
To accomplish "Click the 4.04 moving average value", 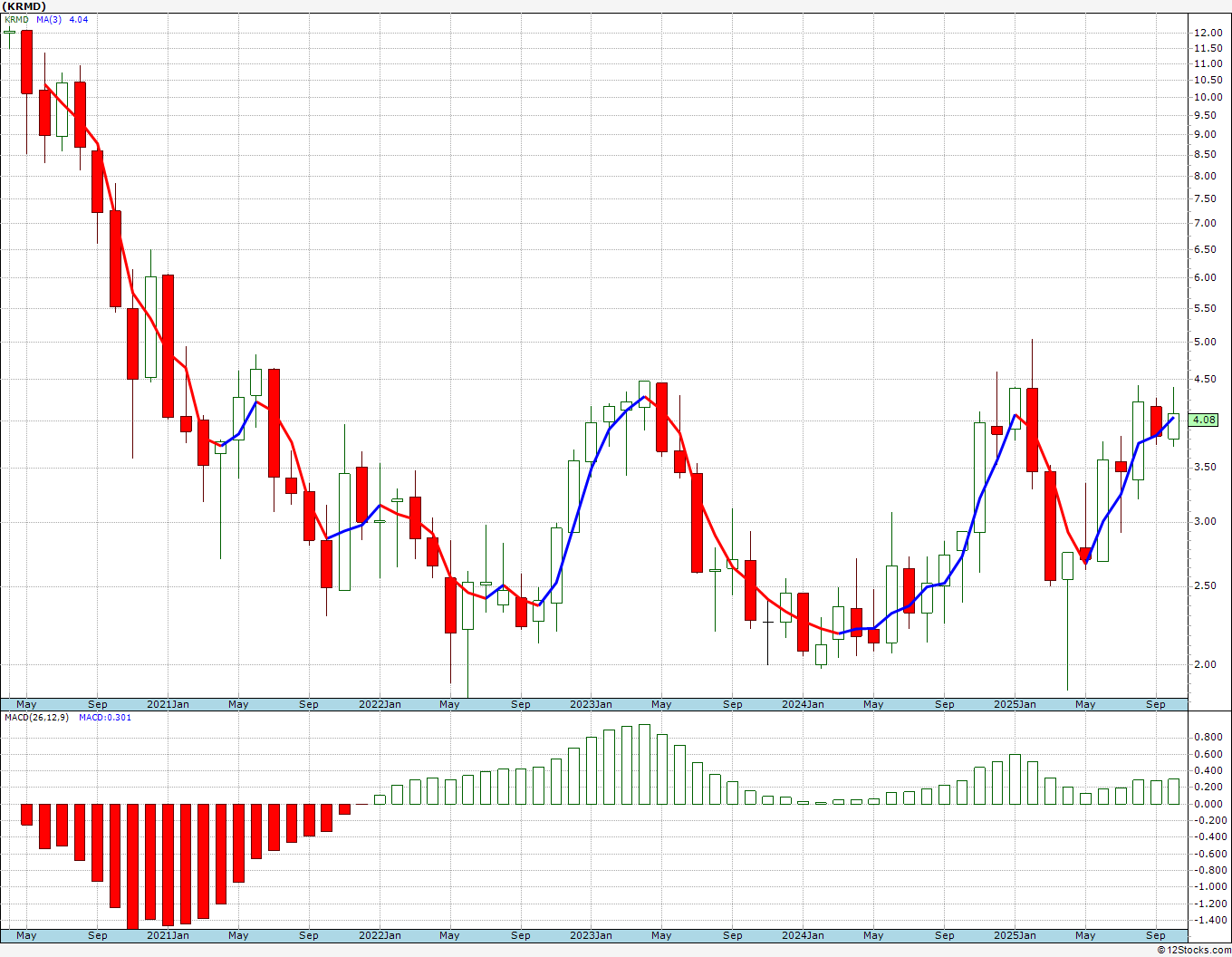I will [79, 19].
